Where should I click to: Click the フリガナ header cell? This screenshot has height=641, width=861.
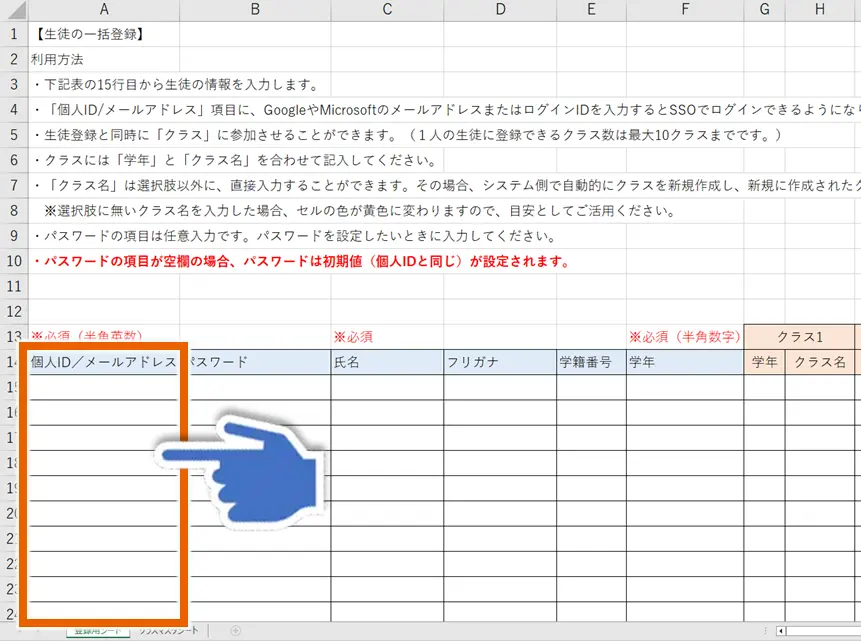pyautogui.click(x=500, y=363)
